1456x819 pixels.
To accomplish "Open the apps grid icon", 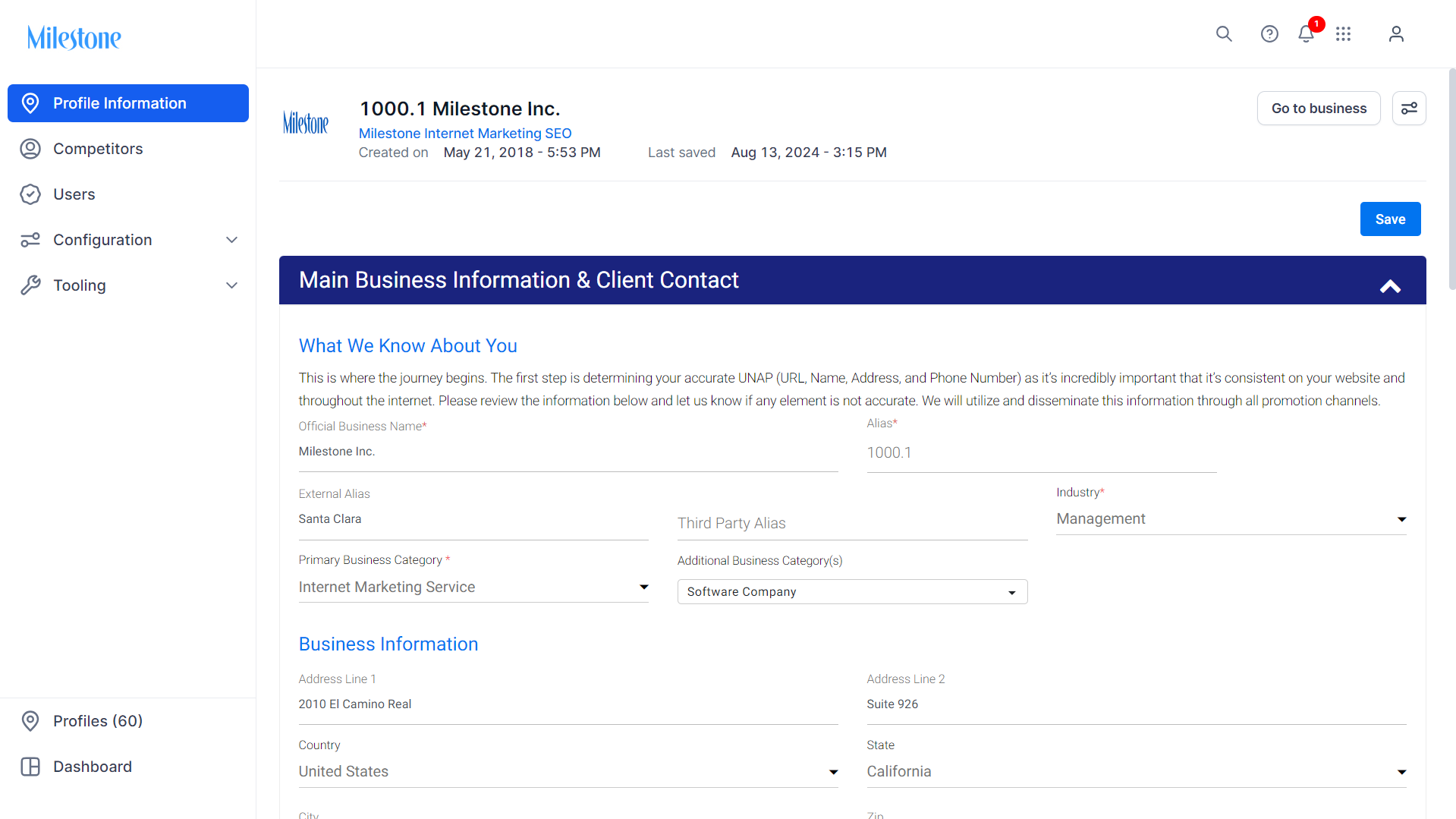I will click(1344, 34).
